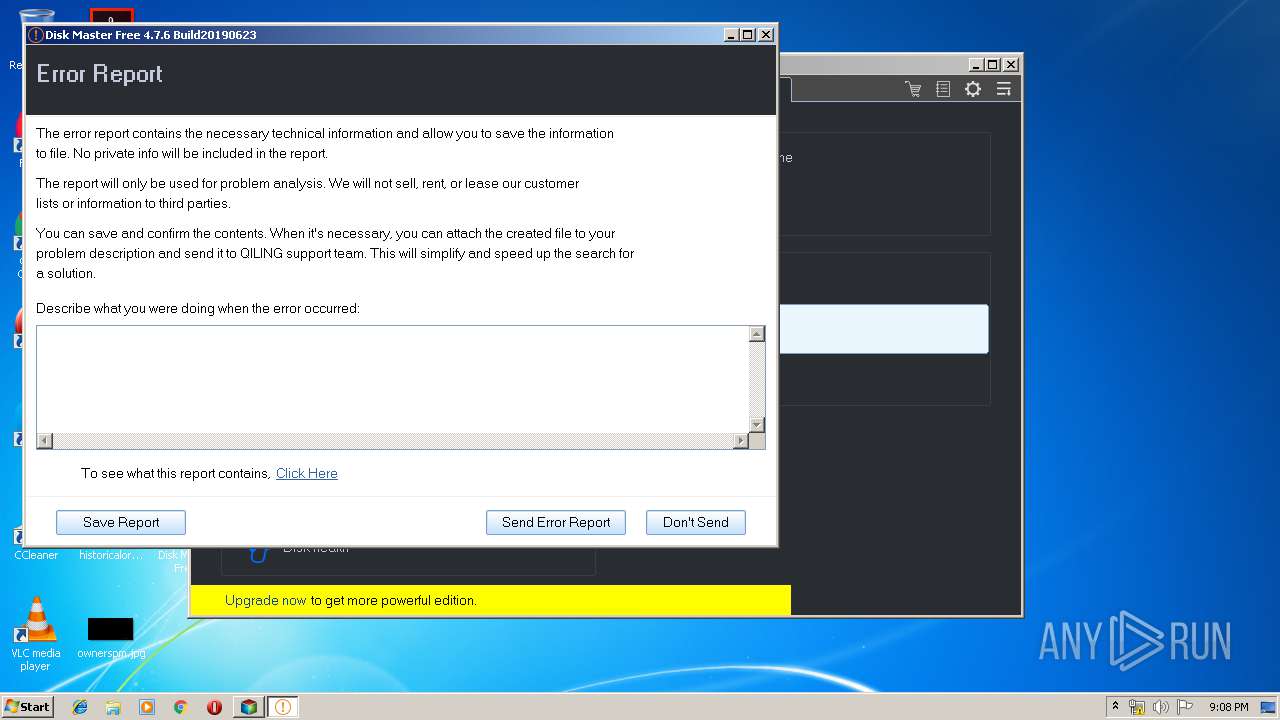Follow the Click Here link
This screenshot has width=1280, height=720.
click(x=307, y=473)
